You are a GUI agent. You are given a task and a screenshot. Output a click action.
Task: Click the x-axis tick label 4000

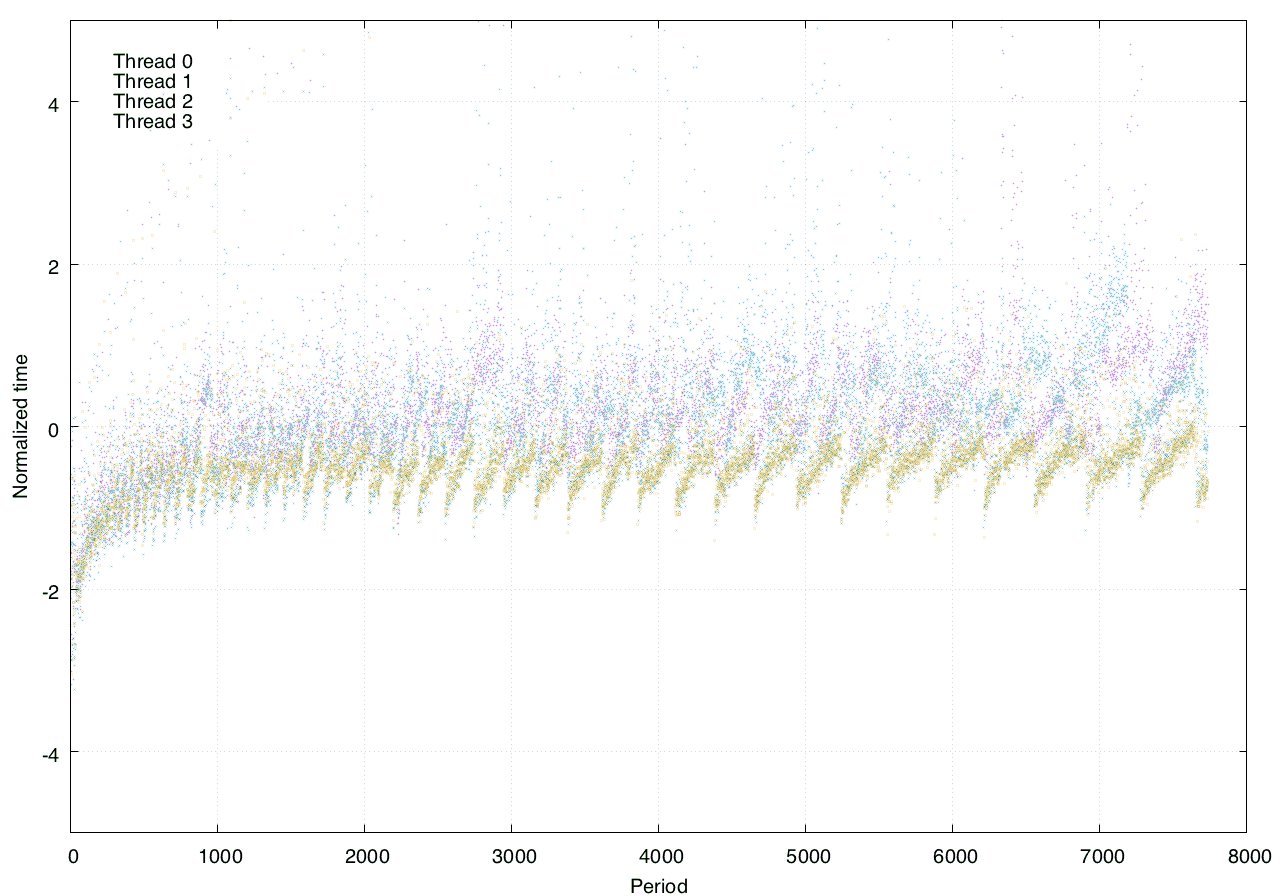click(659, 857)
